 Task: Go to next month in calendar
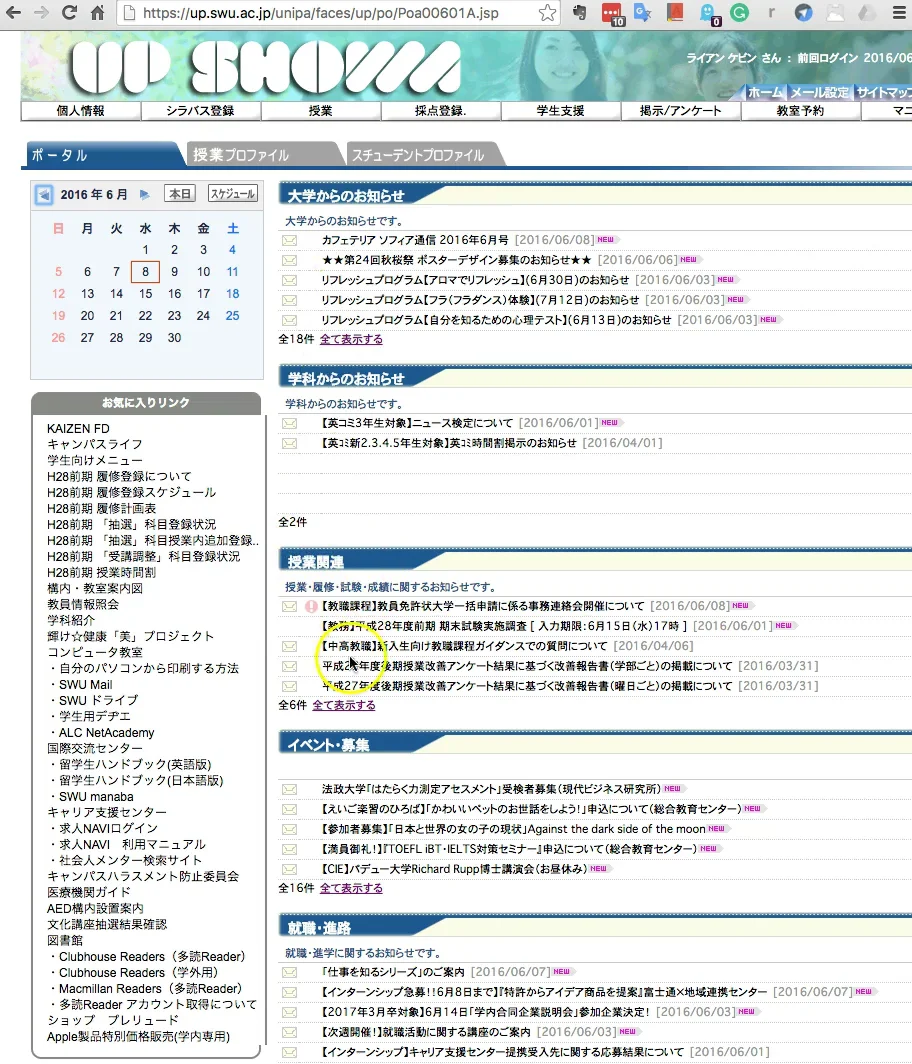(145, 195)
